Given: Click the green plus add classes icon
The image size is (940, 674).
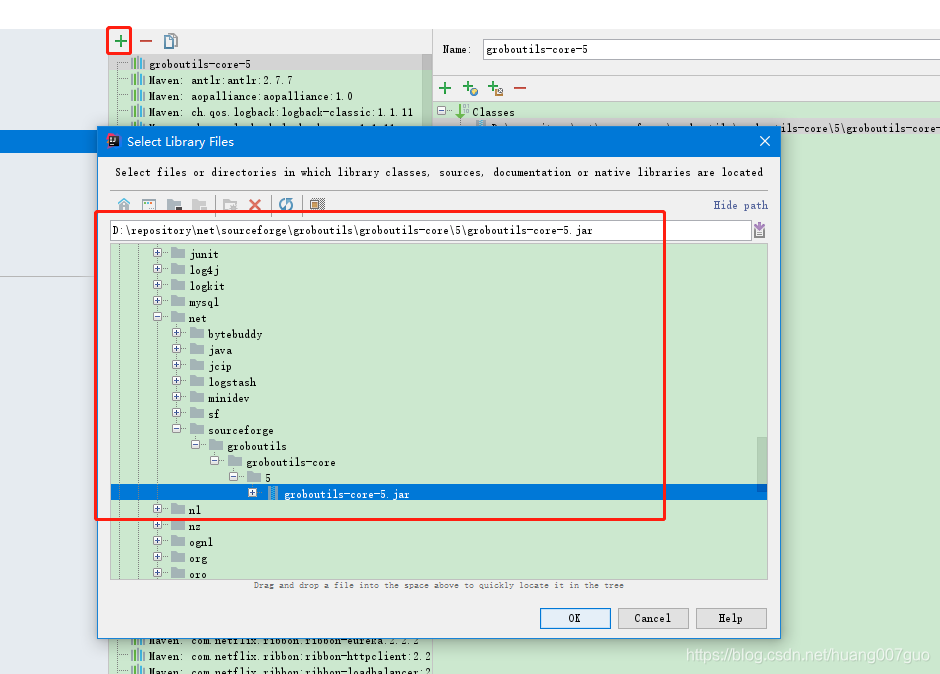Looking at the screenshot, I should click(445, 88).
